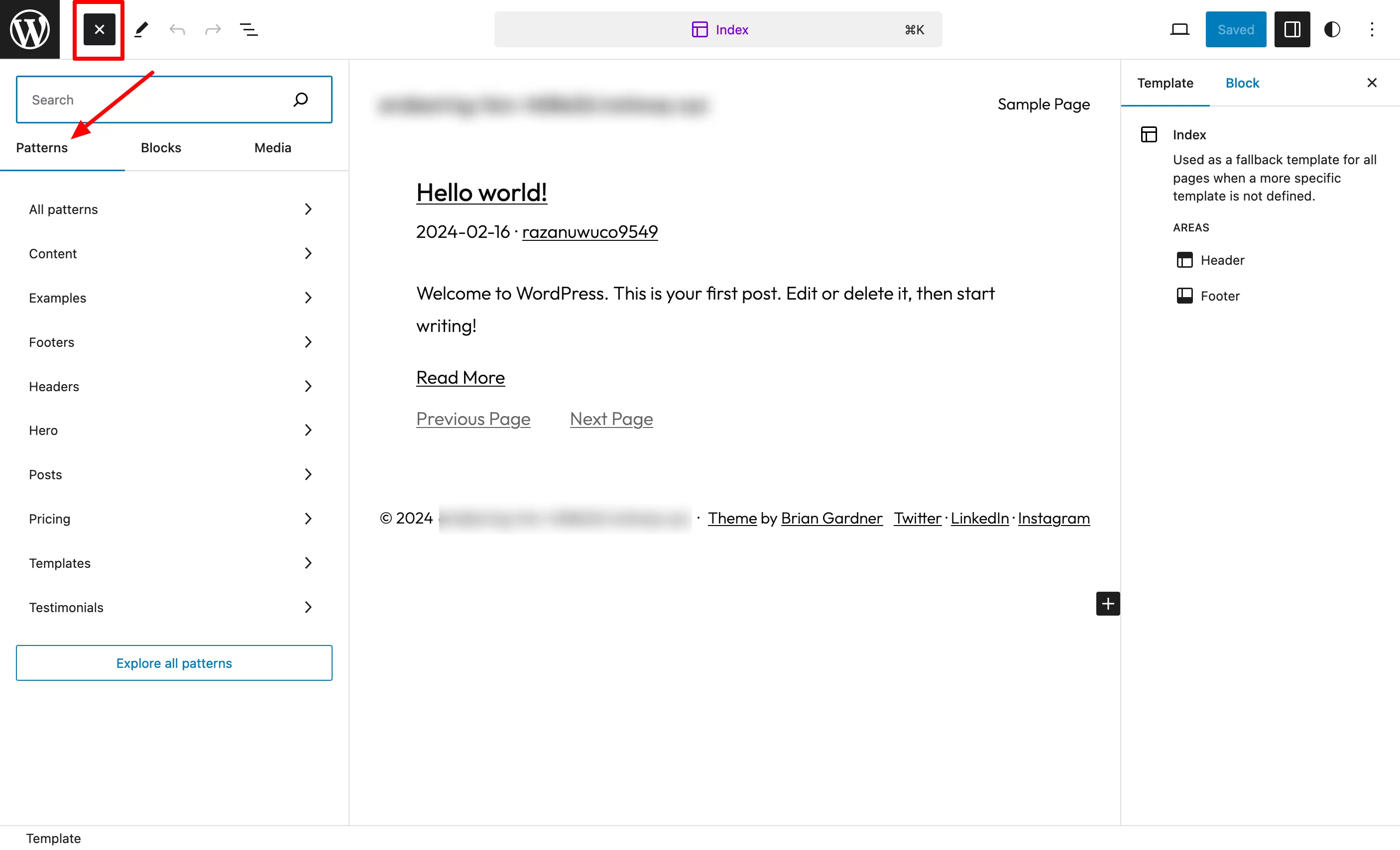
Task: Click the pencil edit tool icon
Action: coord(141,29)
